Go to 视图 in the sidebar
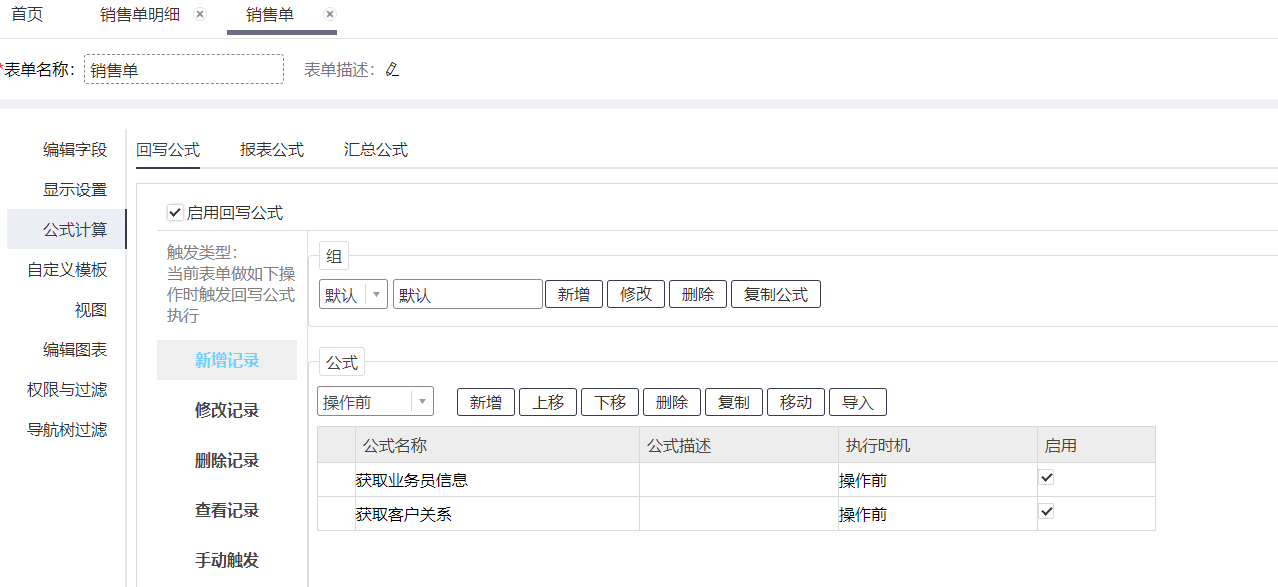Screen dimensions: 1278x587 (91, 309)
